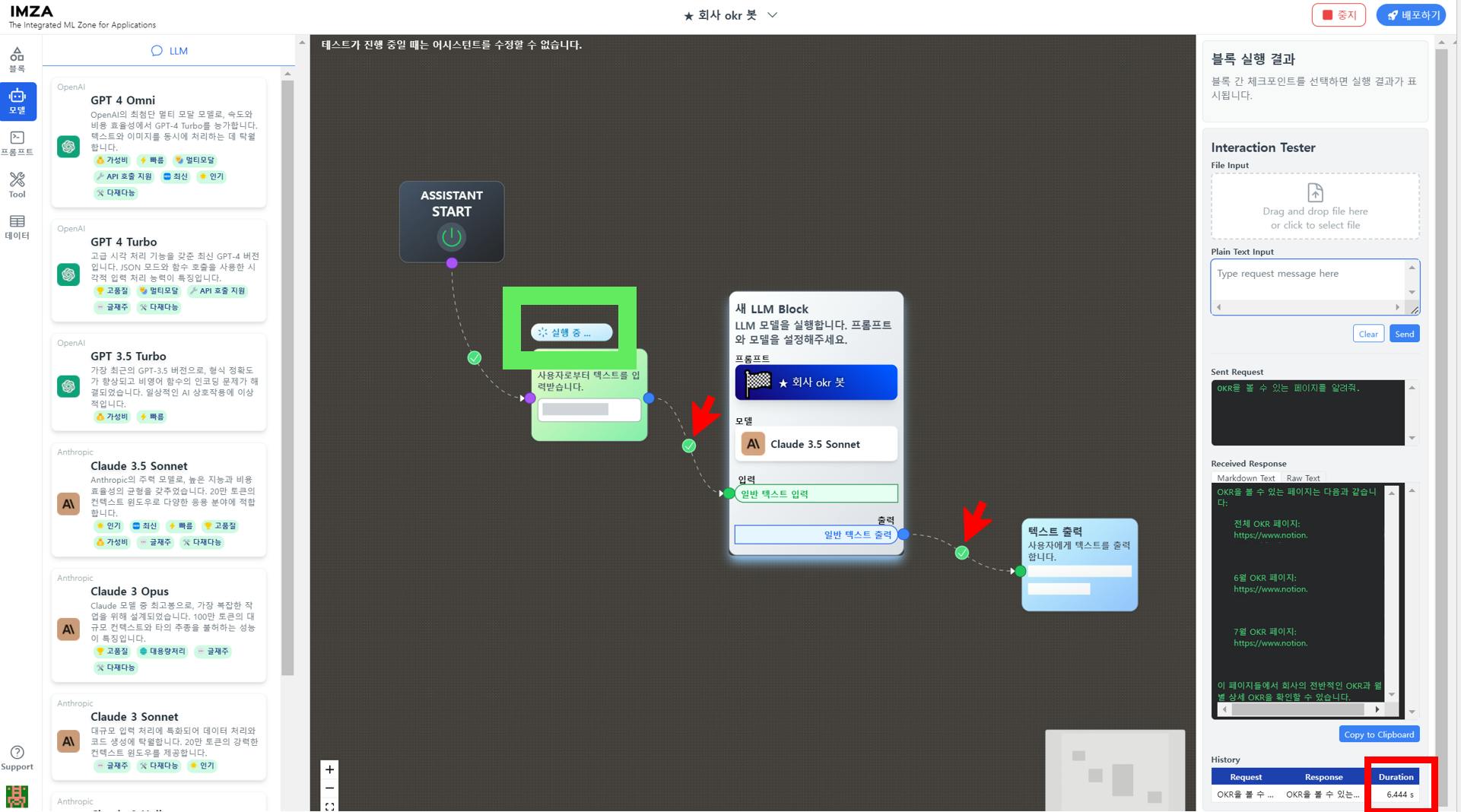Click the 실행 중 status pill
The height and width of the screenshot is (812, 1461).
tap(572, 332)
